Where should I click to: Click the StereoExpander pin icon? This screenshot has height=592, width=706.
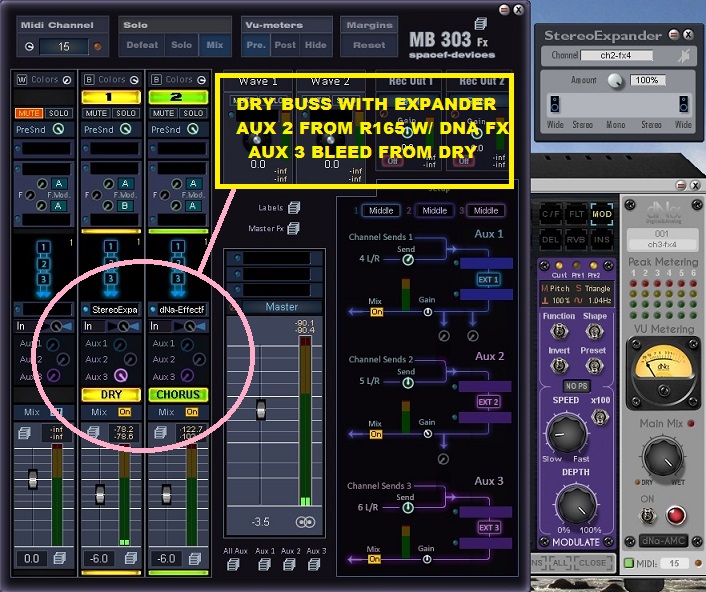click(683, 56)
